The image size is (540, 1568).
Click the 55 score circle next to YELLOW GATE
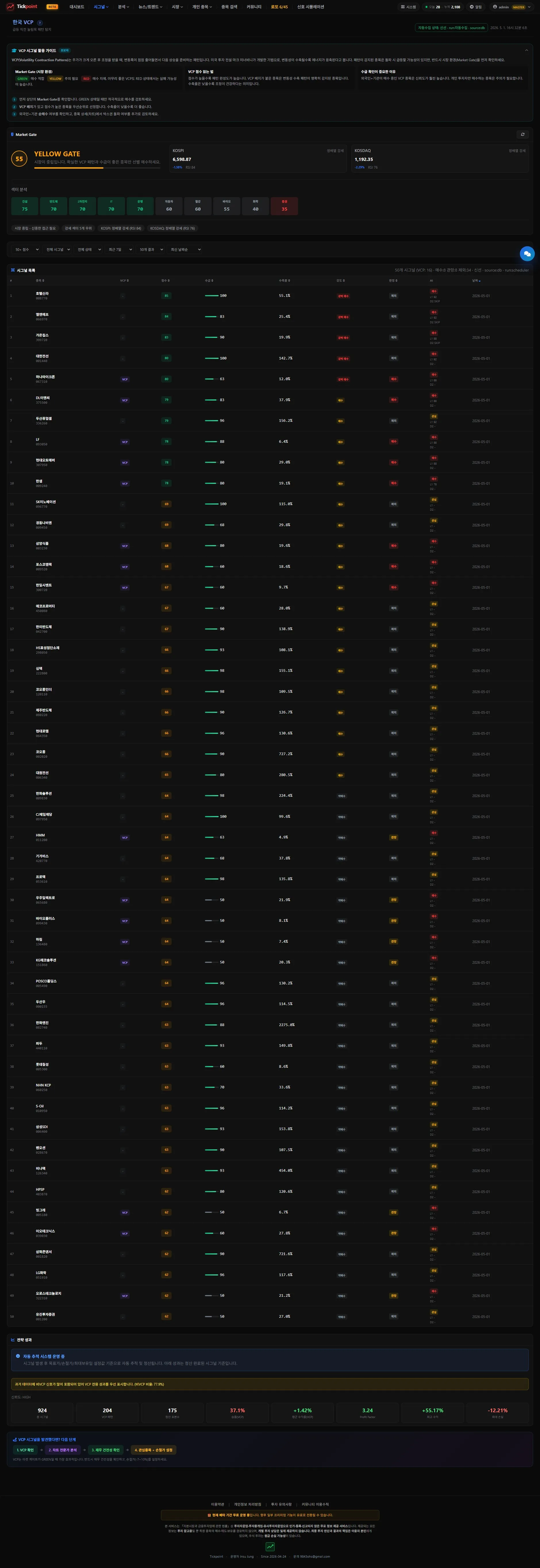point(19,159)
